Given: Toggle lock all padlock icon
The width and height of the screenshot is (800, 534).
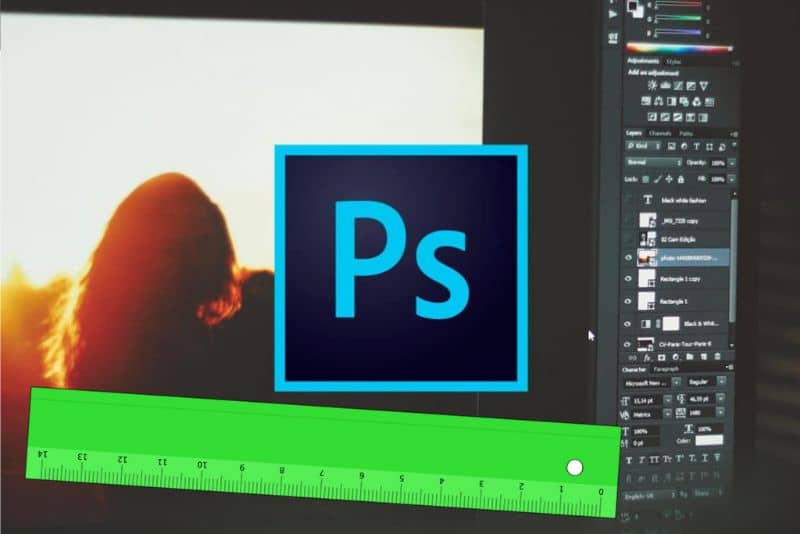Looking at the screenshot, I should [681, 179].
